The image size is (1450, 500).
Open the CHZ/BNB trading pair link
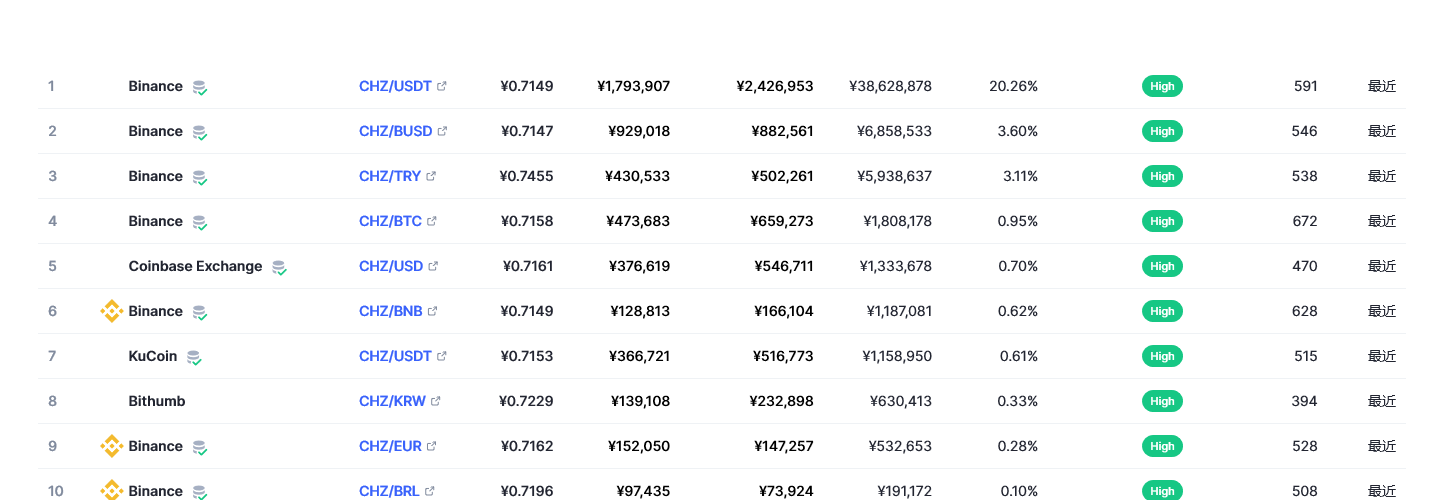tap(391, 311)
